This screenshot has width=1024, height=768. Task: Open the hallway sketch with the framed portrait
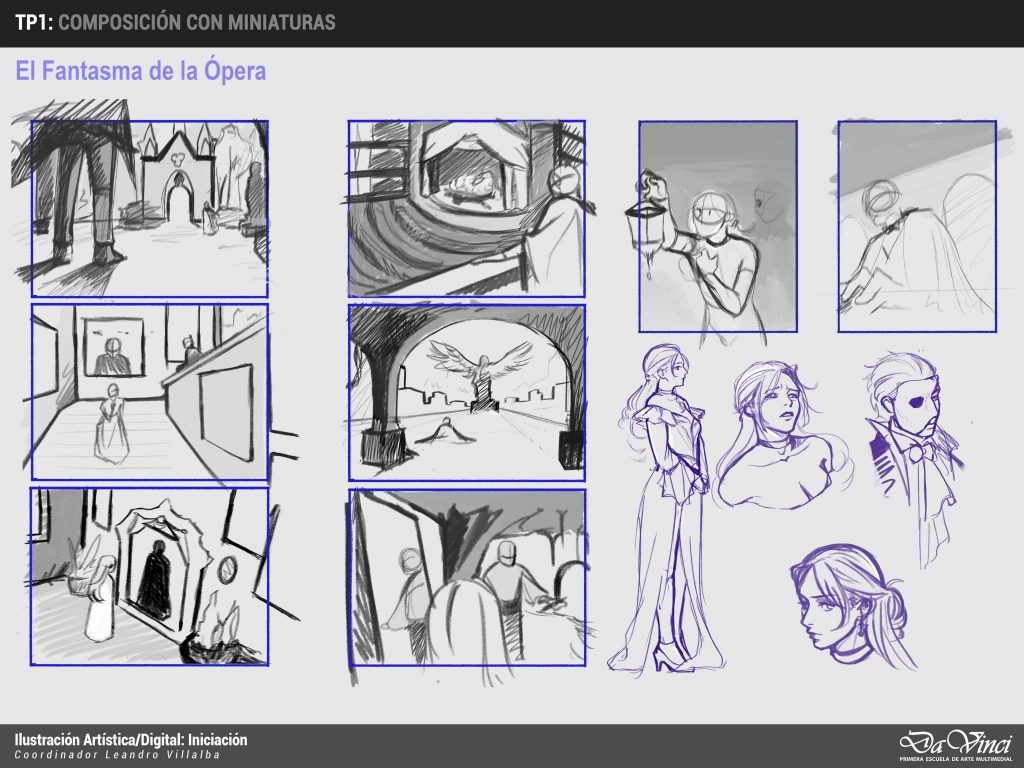tap(149, 393)
